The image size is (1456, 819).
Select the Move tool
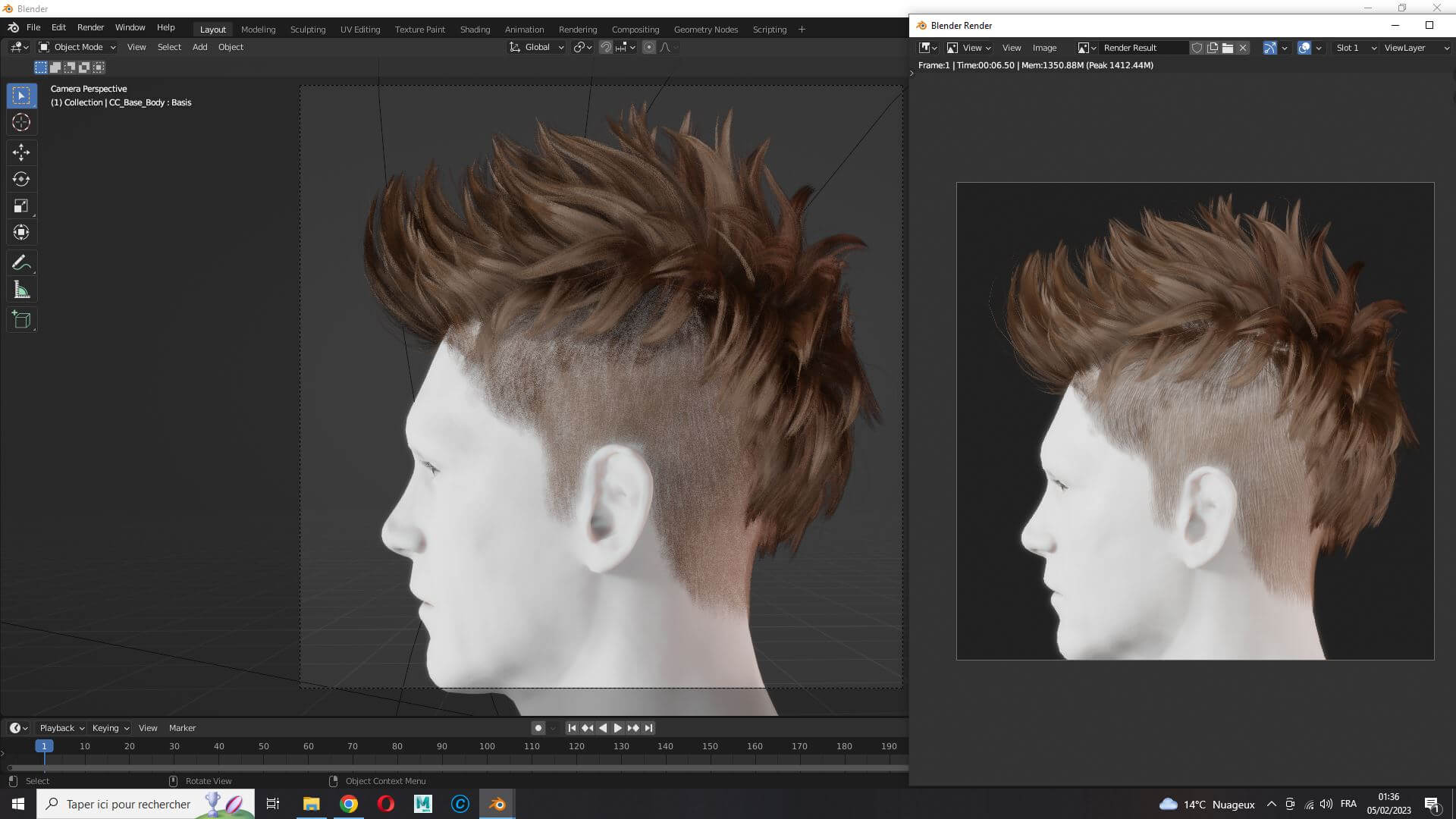click(21, 152)
